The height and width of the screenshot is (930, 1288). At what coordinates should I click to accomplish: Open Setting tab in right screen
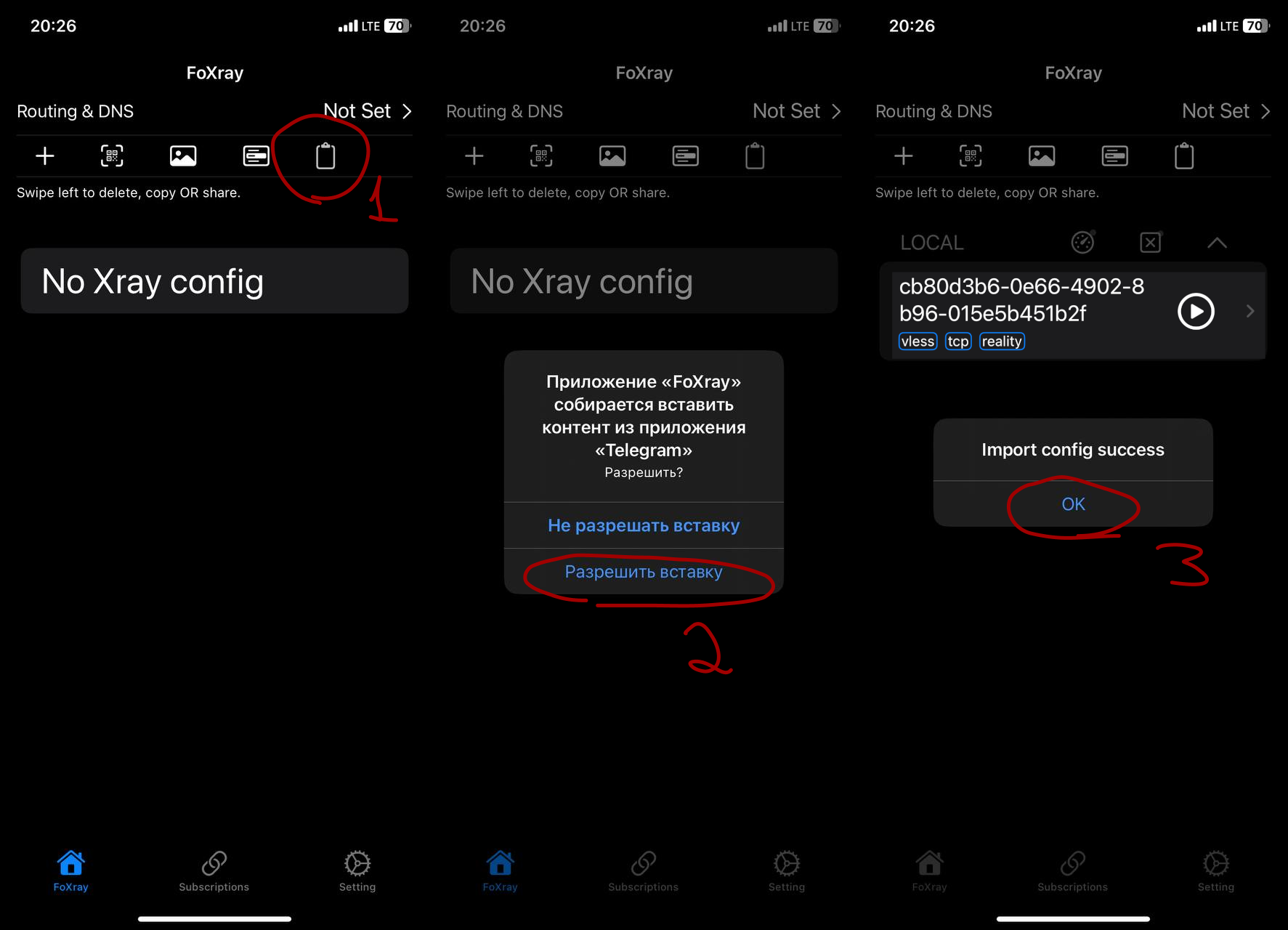1216,871
